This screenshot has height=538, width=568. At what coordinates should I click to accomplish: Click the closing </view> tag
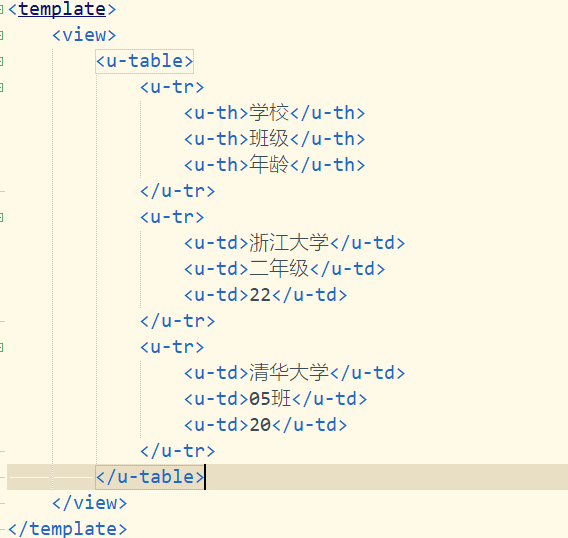[89, 503]
